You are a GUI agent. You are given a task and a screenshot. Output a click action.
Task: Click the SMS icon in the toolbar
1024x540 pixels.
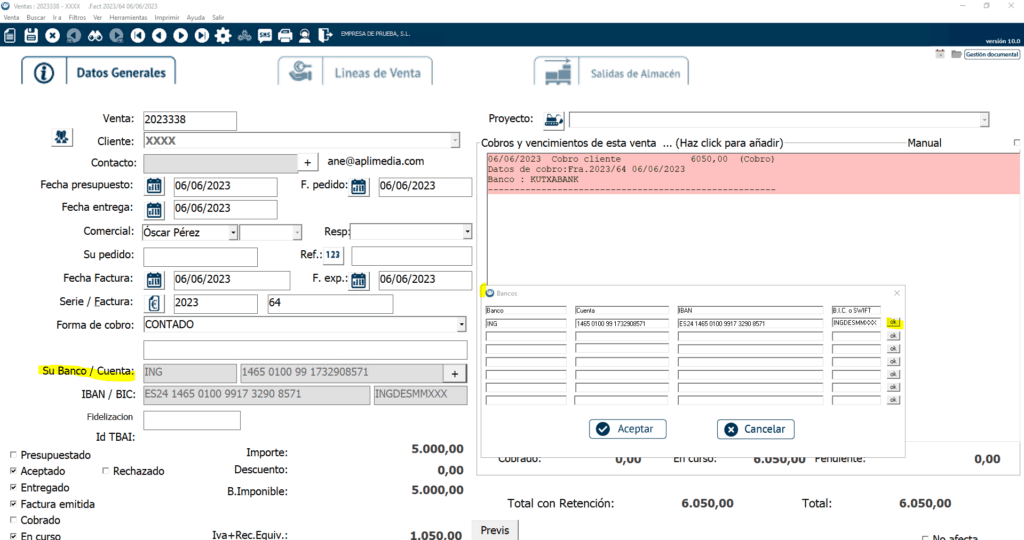pyautogui.click(x=265, y=36)
